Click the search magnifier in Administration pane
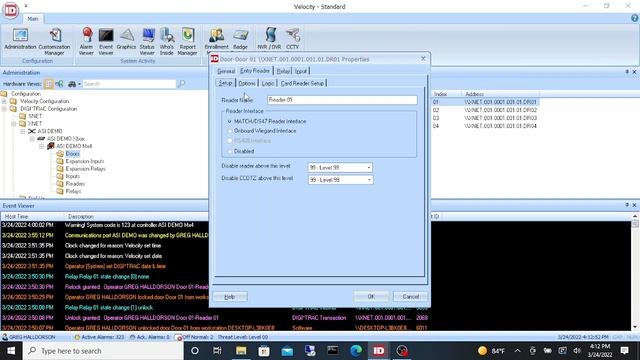This screenshot has height=360, width=640. coord(181,84)
